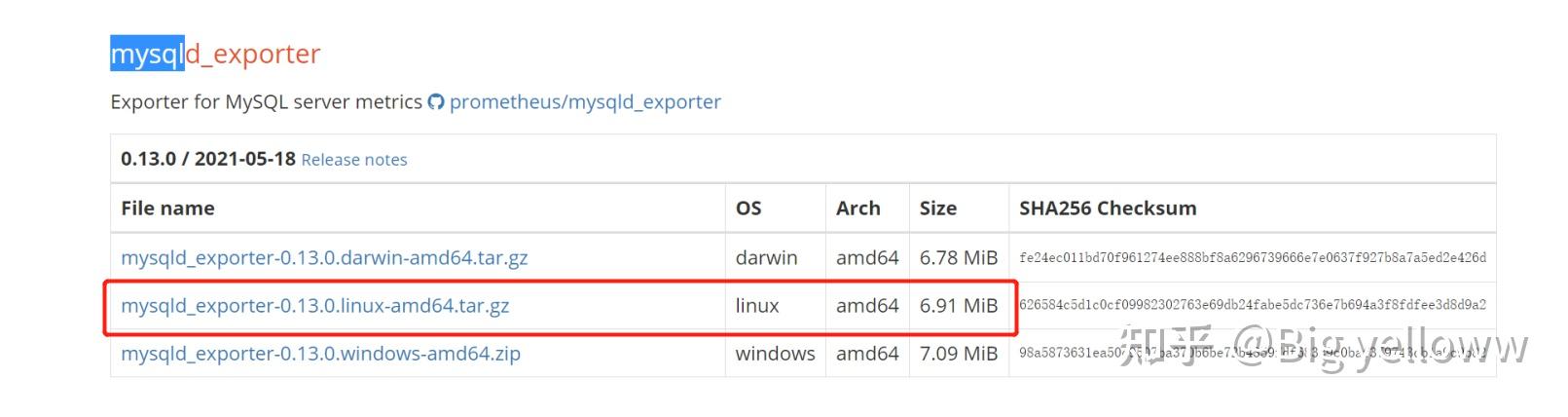This screenshot has height=417, width=1568.
Task: Download the linux-amd64 tar.gz file
Action: pos(314,306)
